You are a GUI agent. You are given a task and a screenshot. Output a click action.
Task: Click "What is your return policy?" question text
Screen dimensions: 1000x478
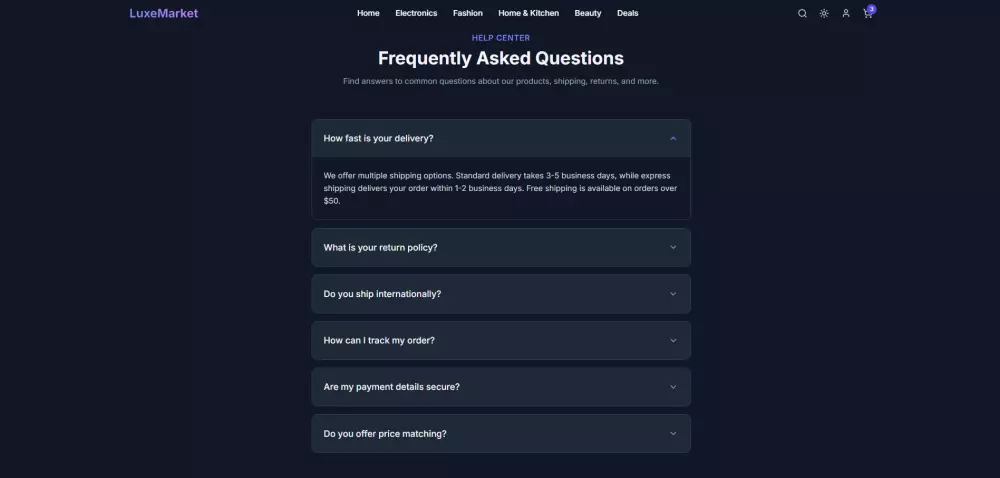pos(380,247)
